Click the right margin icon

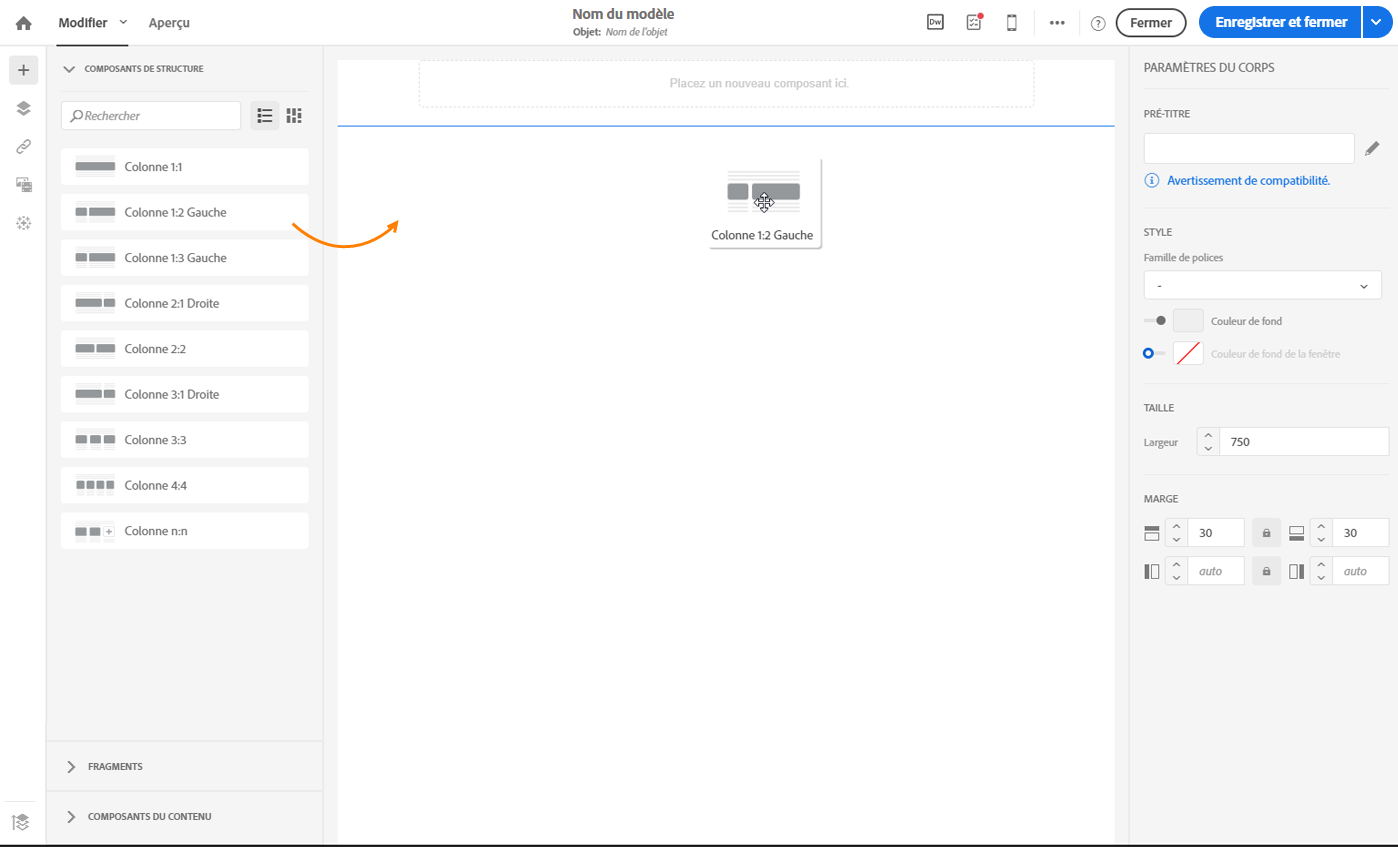tap(1297, 572)
